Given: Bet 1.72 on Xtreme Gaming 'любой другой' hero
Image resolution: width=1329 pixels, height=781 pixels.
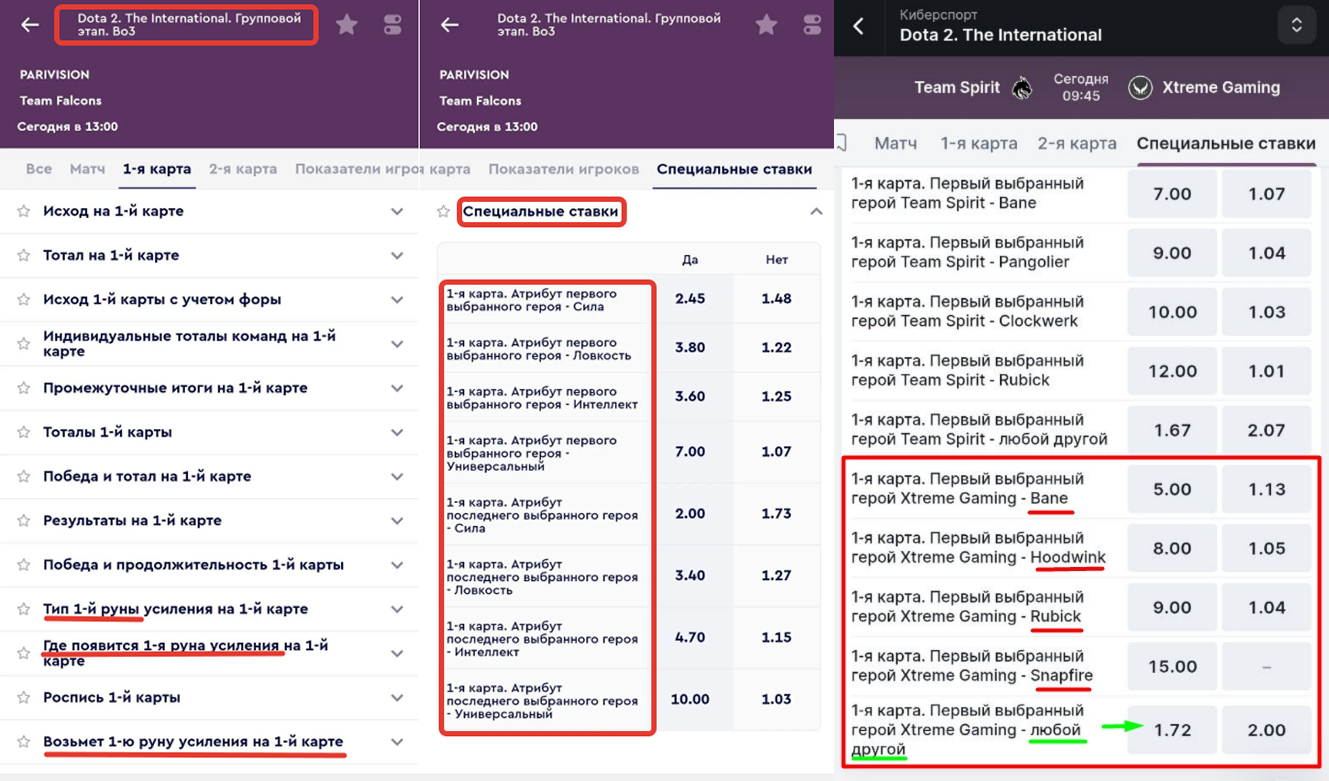Looking at the screenshot, I should (1172, 730).
